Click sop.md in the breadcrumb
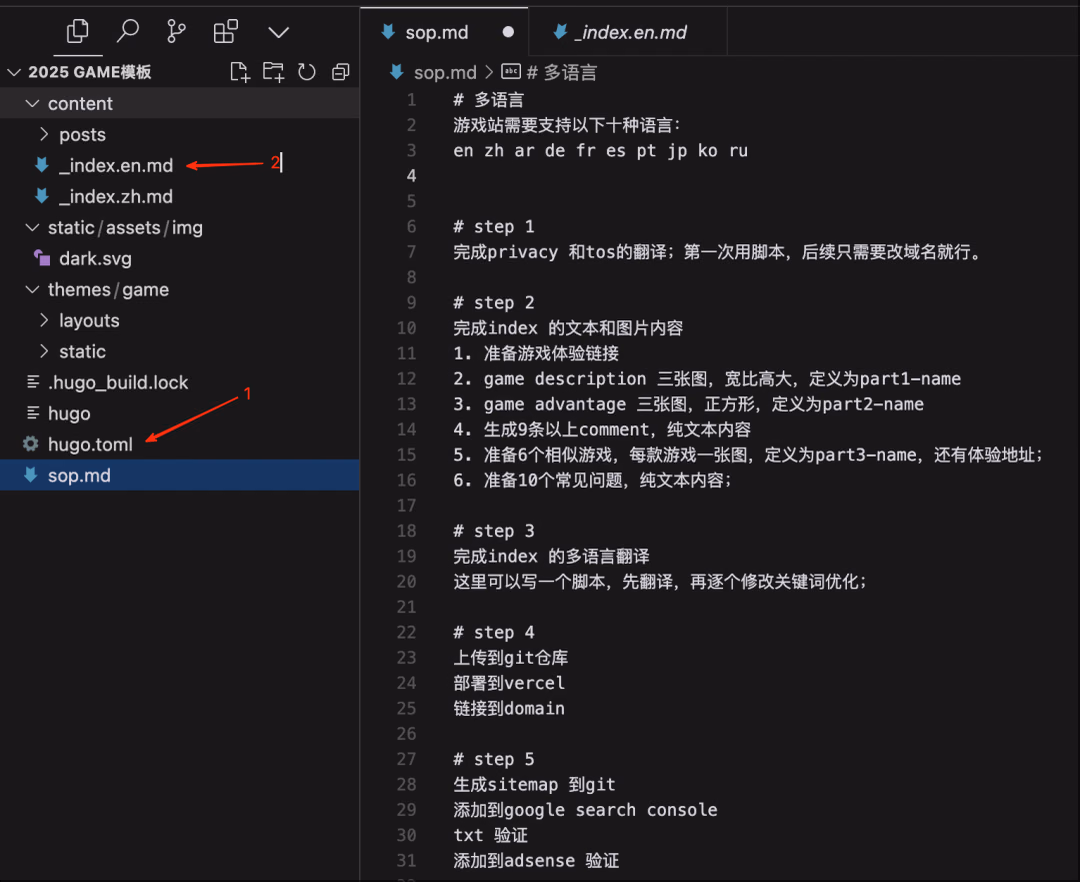The height and width of the screenshot is (882, 1080). click(x=445, y=72)
